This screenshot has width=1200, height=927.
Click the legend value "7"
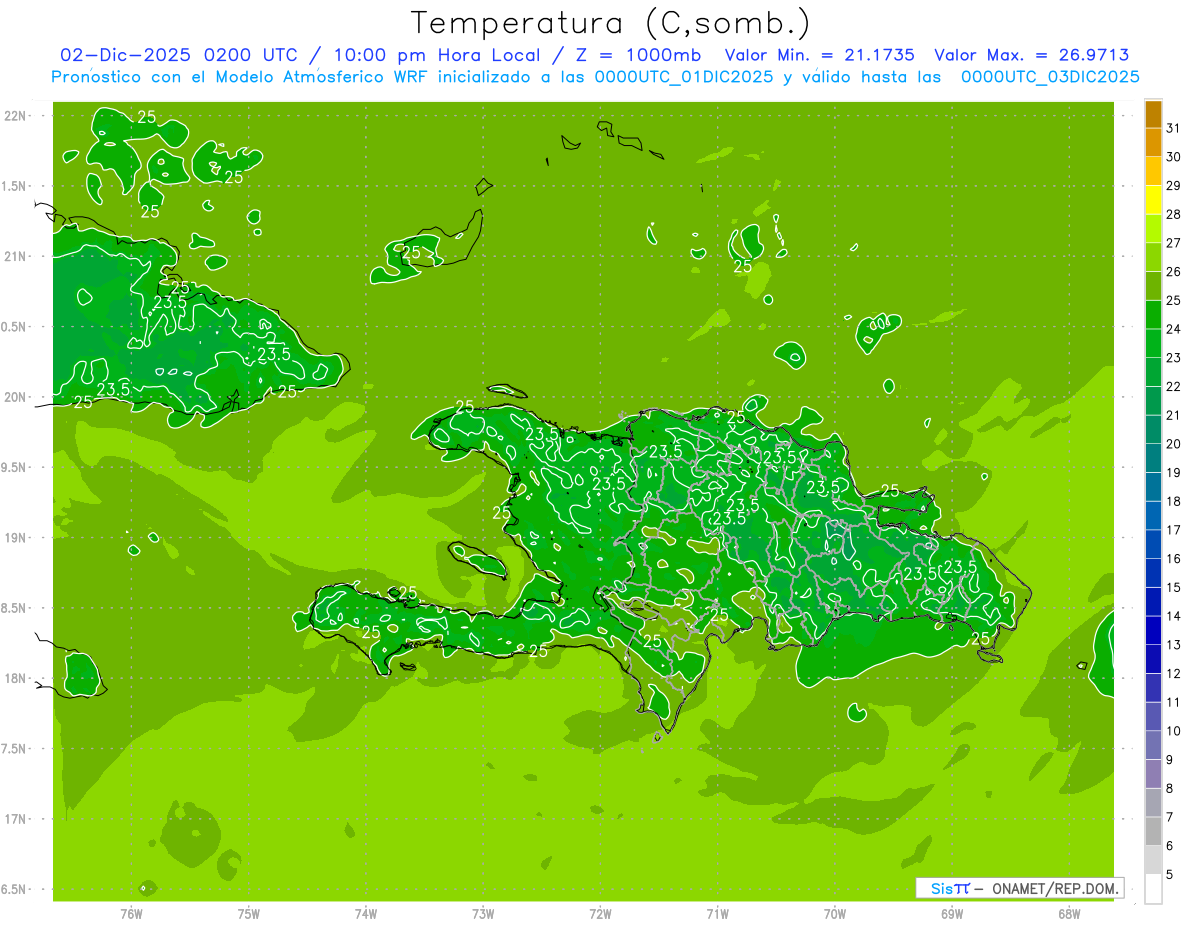(x=1169, y=818)
